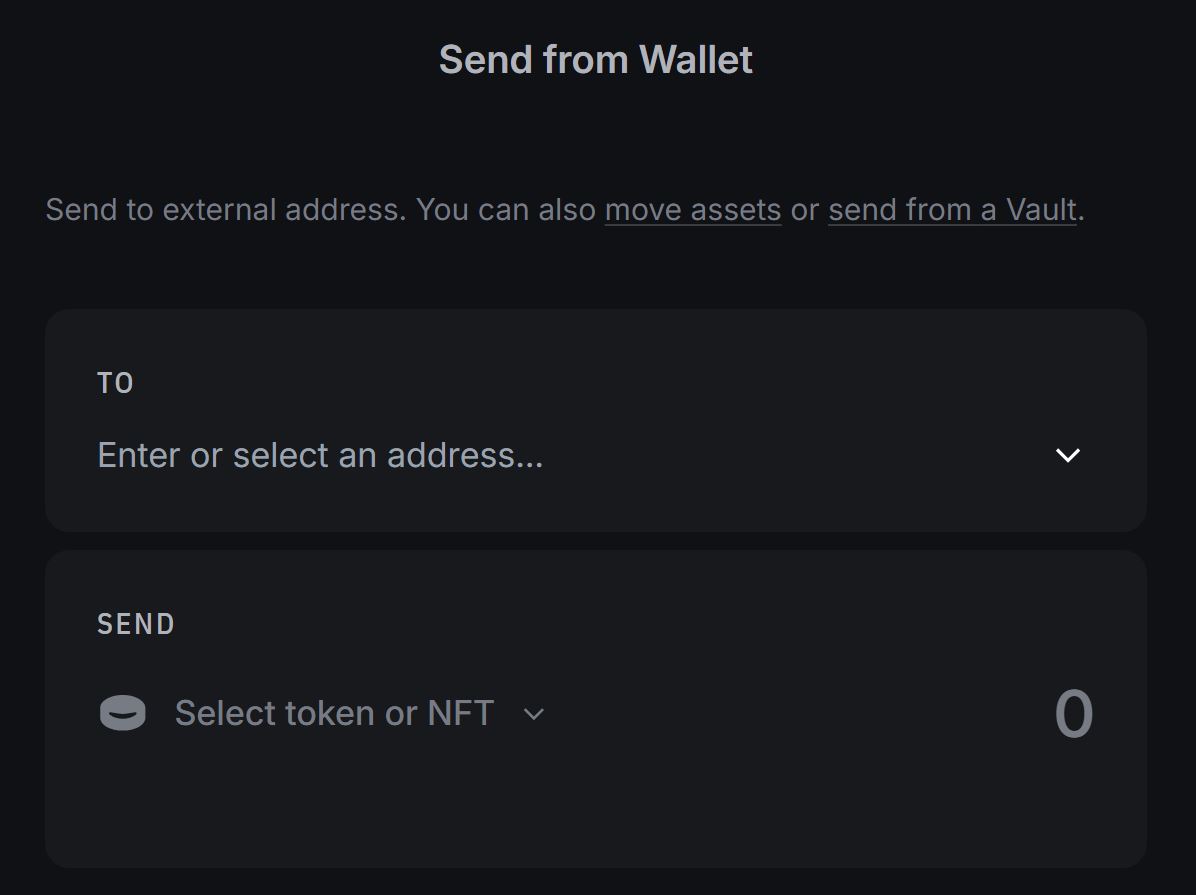This screenshot has height=895, width=1196.
Task: Click blank area below token selector in SEND card
Action: pyautogui.click(x=400, y=810)
